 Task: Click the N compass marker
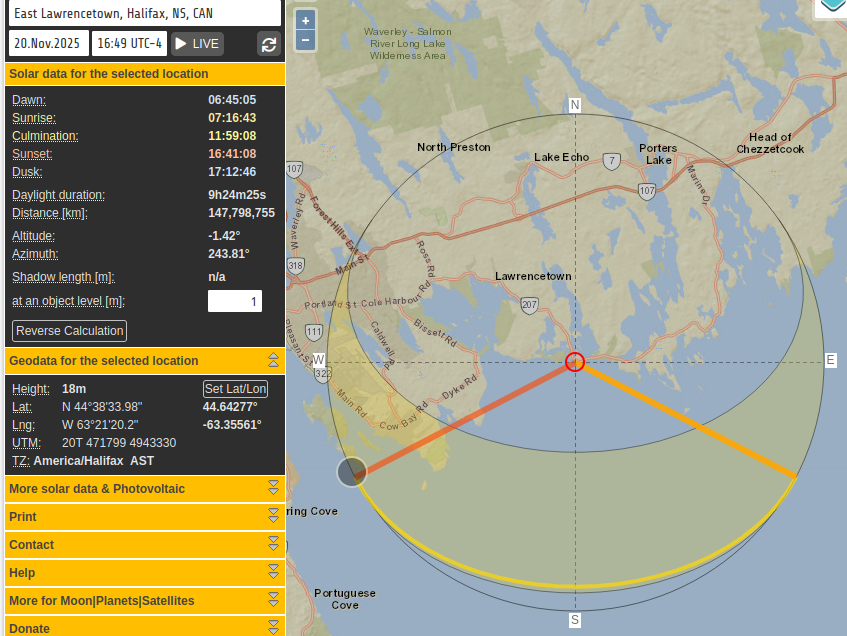click(x=575, y=105)
